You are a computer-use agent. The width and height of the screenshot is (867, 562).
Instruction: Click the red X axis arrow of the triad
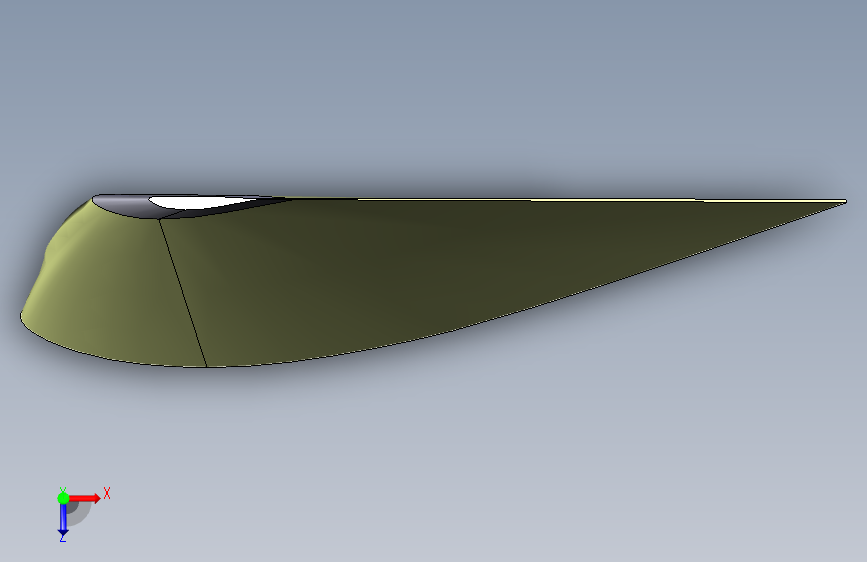85,498
